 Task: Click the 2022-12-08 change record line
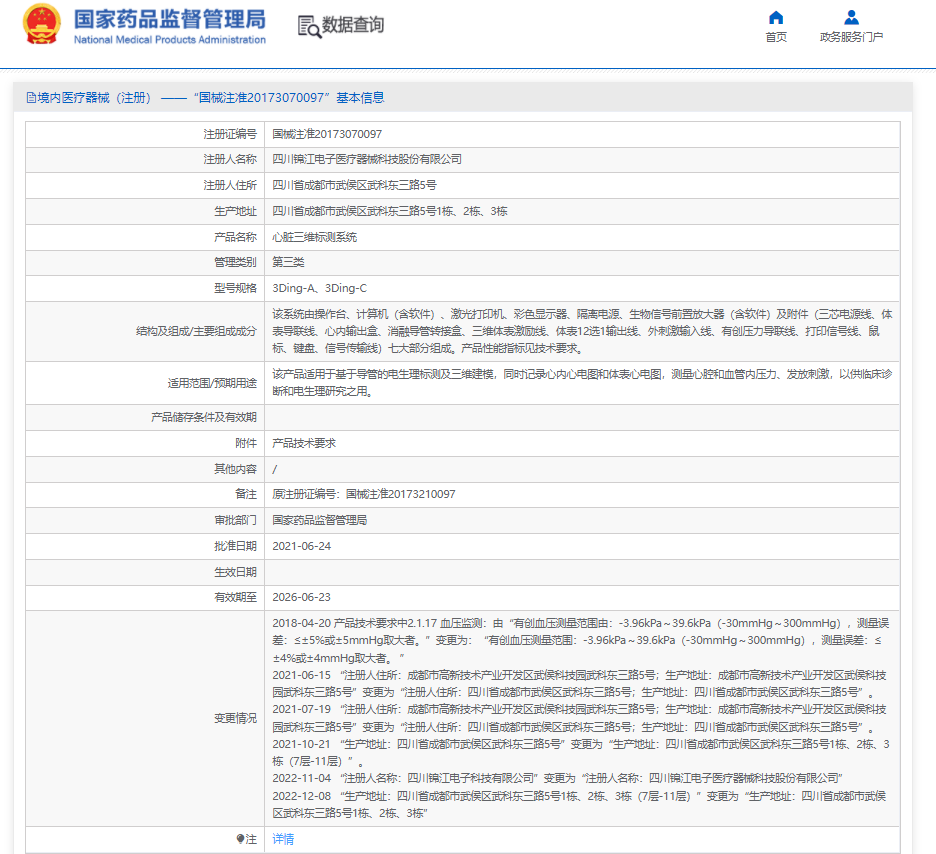click(579, 804)
